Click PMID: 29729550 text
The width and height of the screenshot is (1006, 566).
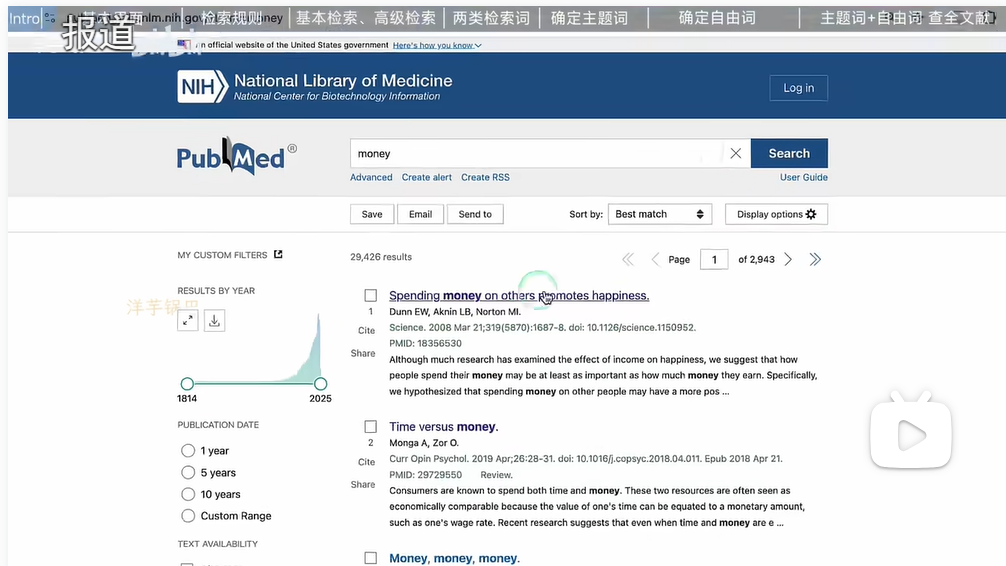[x=425, y=475]
